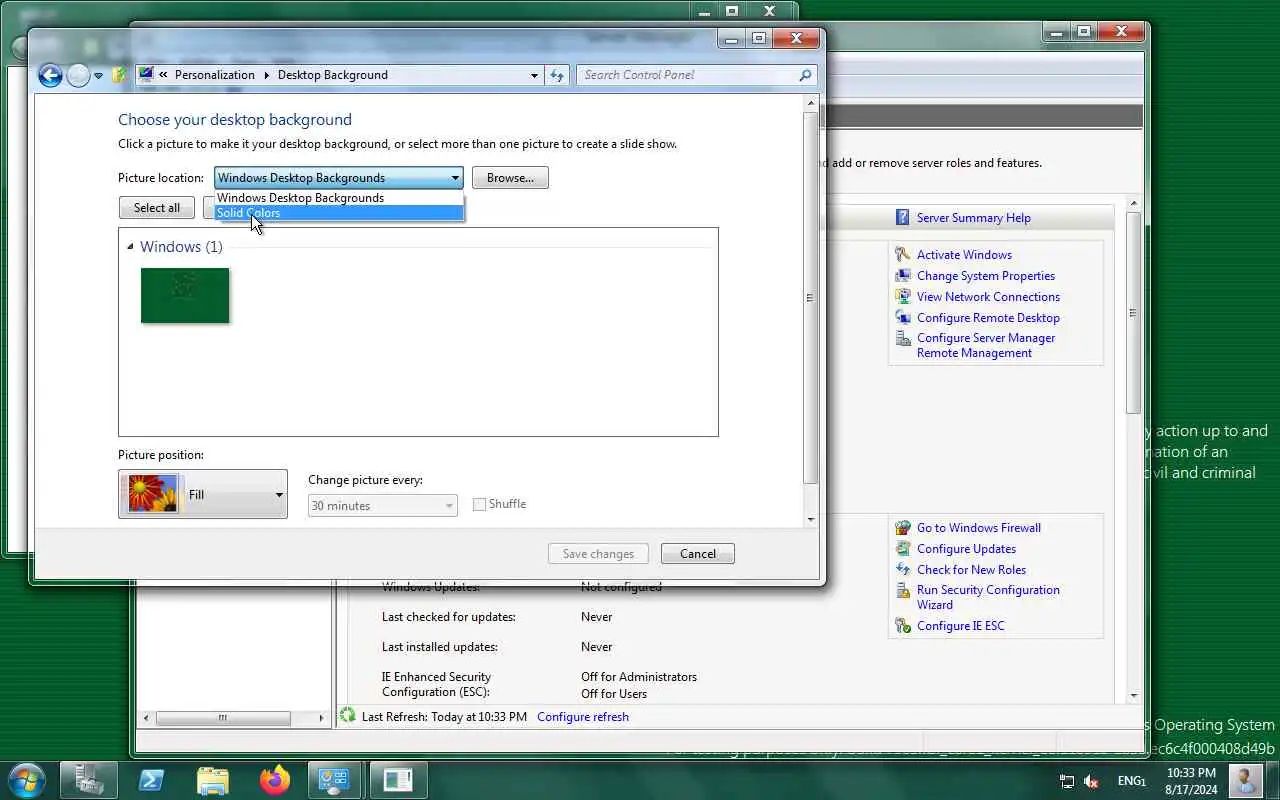The height and width of the screenshot is (800, 1280).
Task: Cancel the Desktop Background dialog
Action: [698, 554]
